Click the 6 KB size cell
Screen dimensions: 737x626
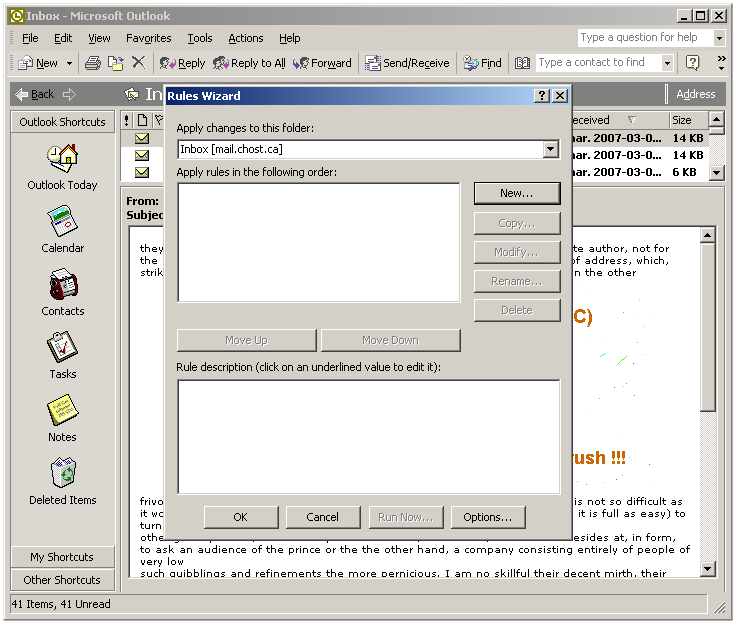[684, 172]
